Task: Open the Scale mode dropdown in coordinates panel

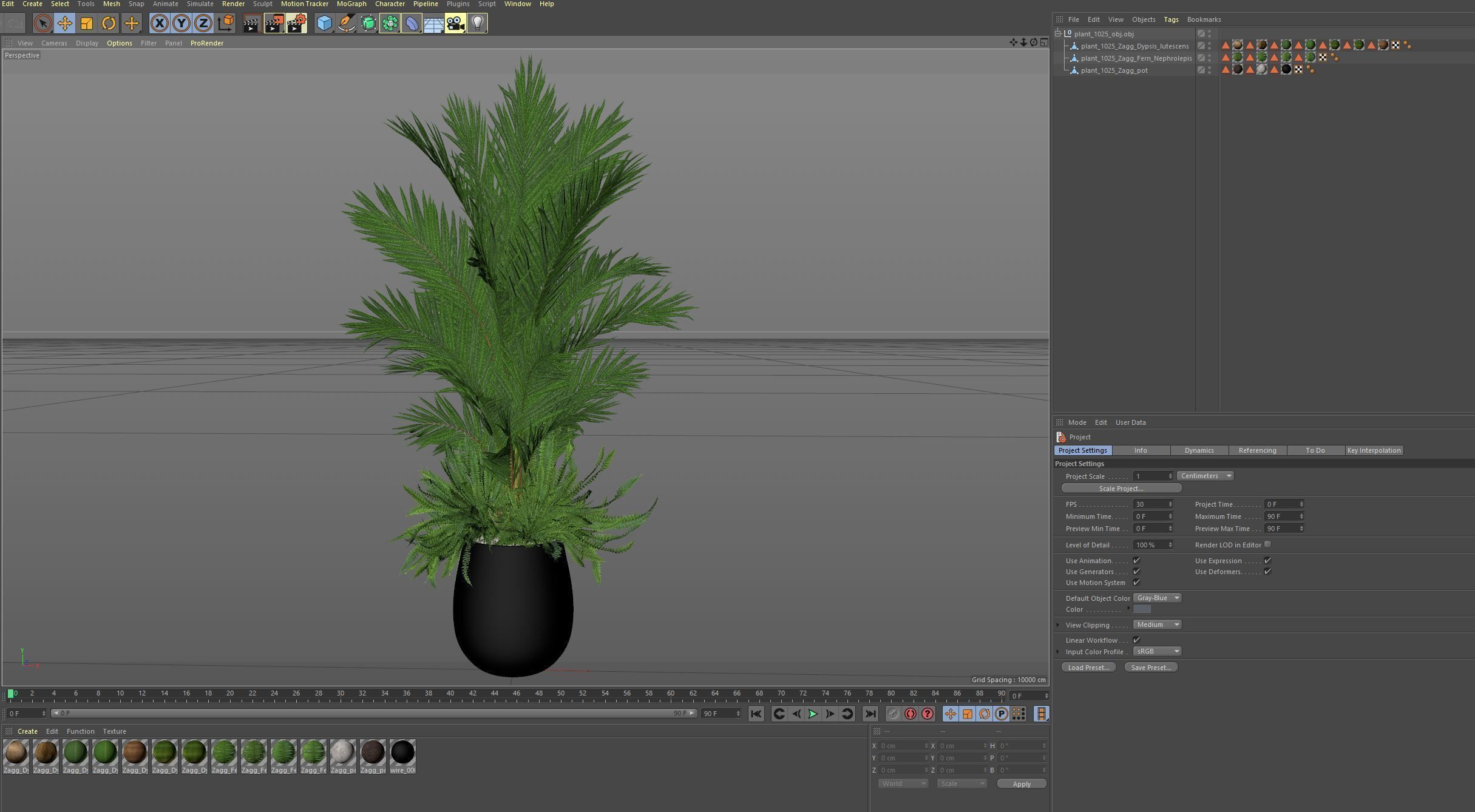Action: (x=962, y=783)
